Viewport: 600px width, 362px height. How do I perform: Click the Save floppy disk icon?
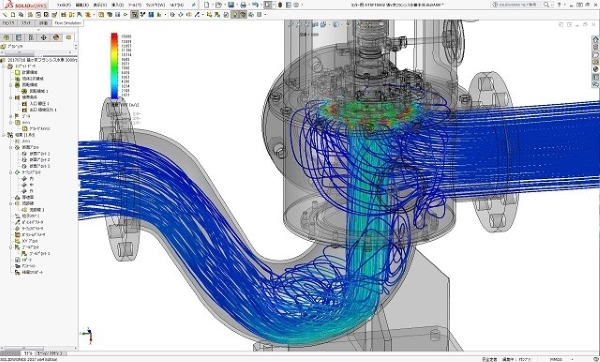click(x=231, y=5)
